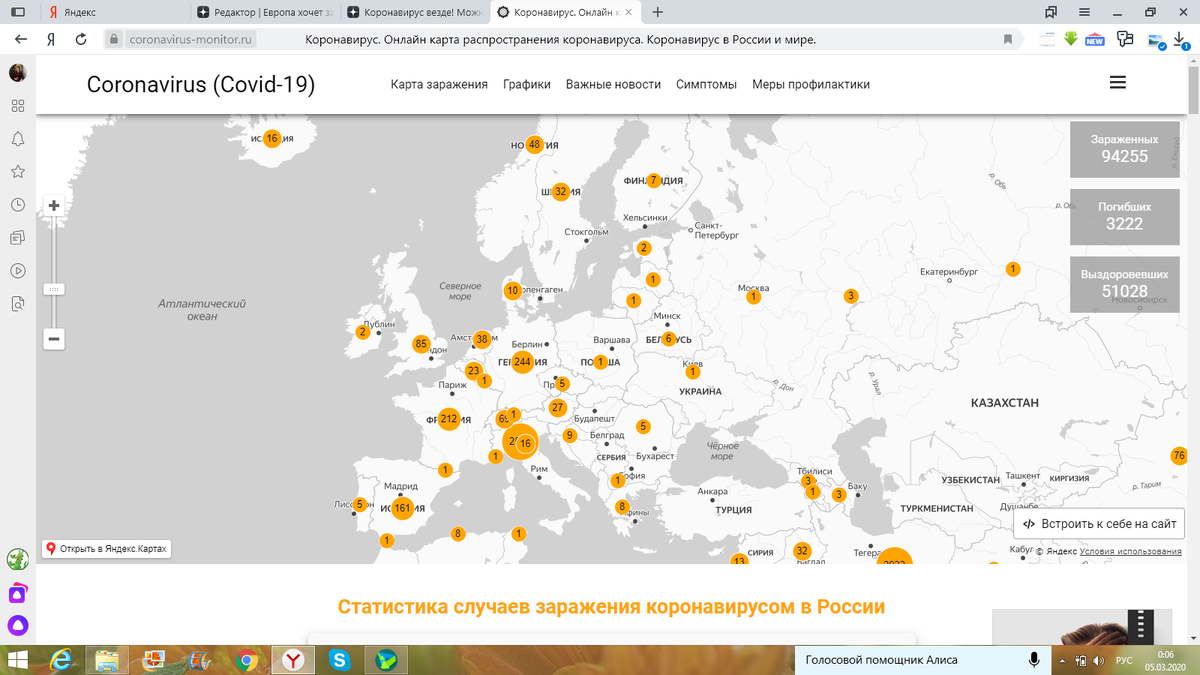View history with the clock sidebar icon
The width and height of the screenshot is (1200, 675).
pos(17,204)
